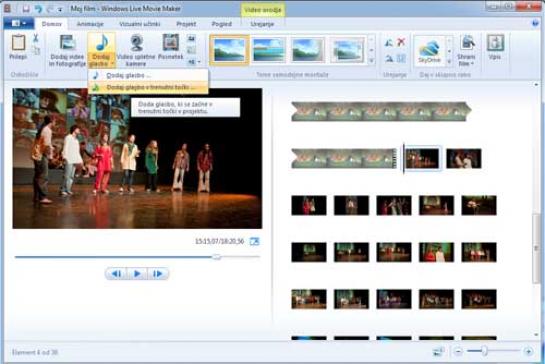Open the Urejanje tab under Video orodja
Viewport: 545px width, 364px height.
tap(262, 24)
